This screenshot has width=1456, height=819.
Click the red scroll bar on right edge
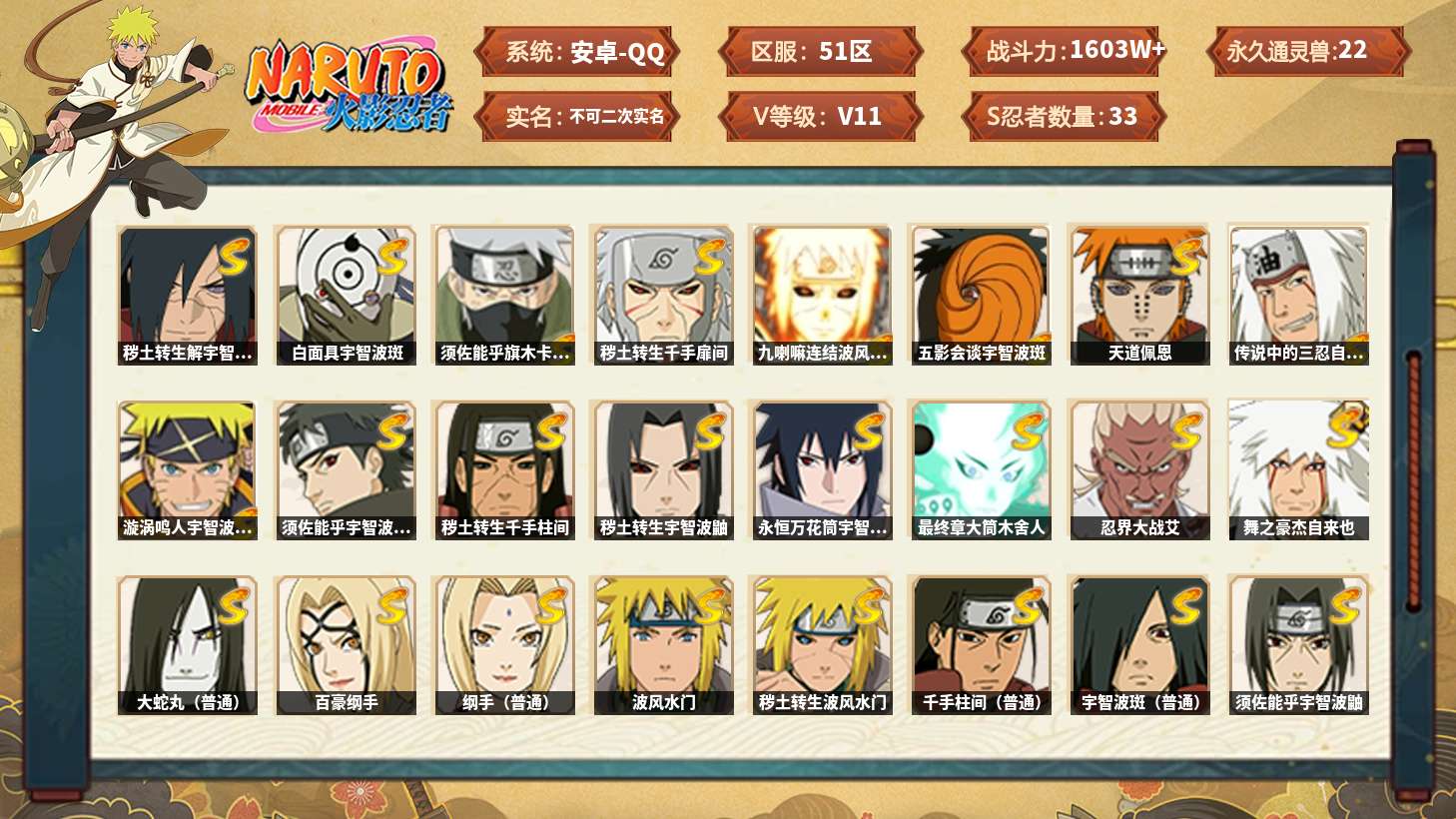(1413, 479)
